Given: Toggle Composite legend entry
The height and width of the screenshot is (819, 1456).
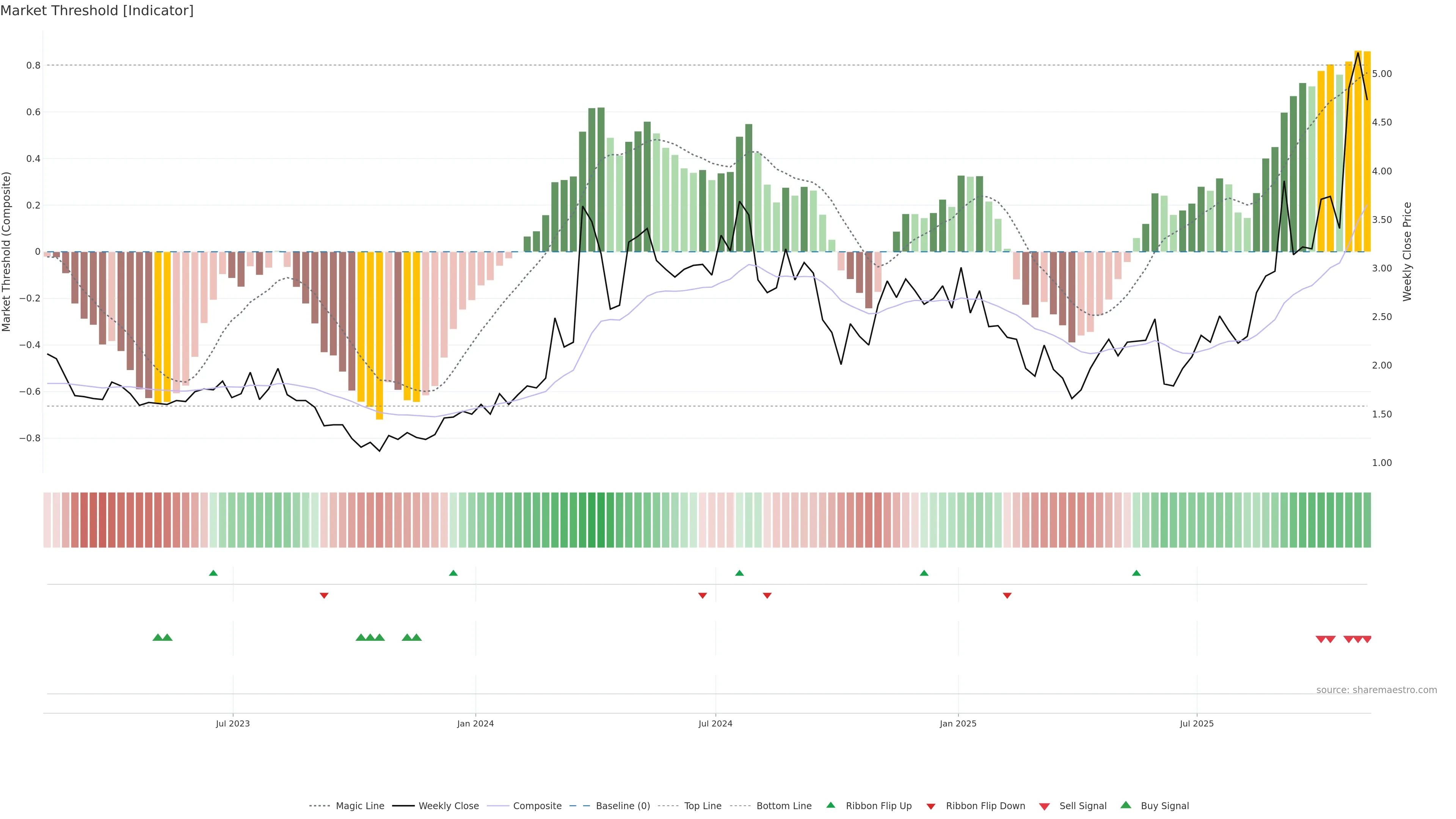Looking at the screenshot, I should (537, 806).
